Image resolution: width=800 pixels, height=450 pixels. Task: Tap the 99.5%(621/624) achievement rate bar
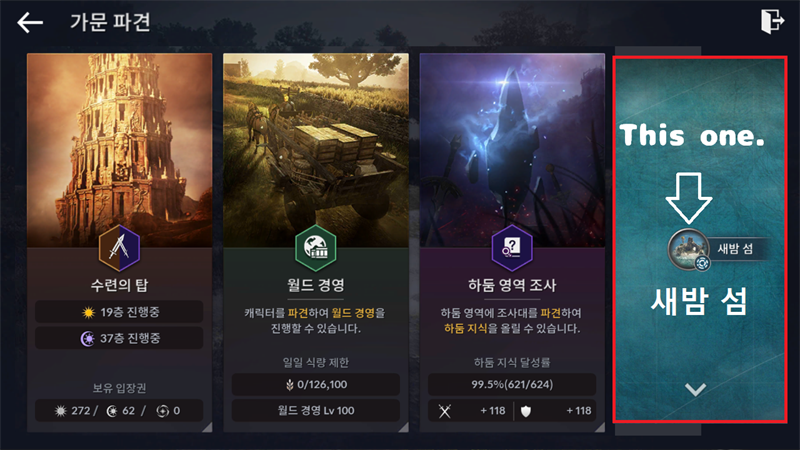click(x=512, y=384)
